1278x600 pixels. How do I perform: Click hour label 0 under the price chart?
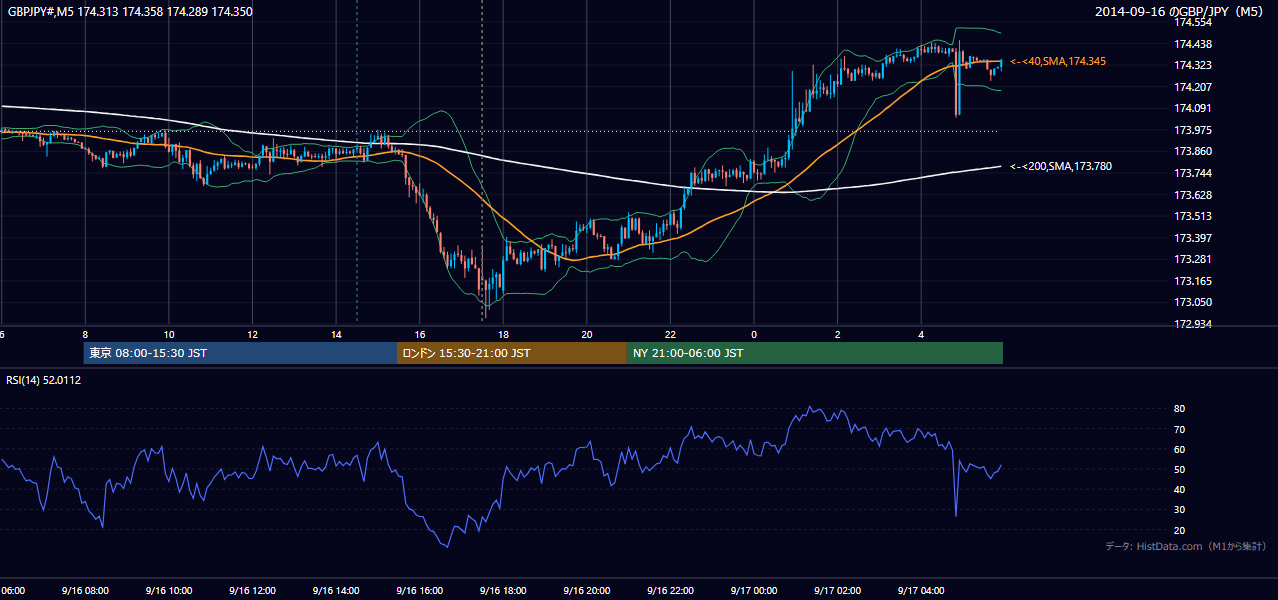pyautogui.click(x=754, y=335)
